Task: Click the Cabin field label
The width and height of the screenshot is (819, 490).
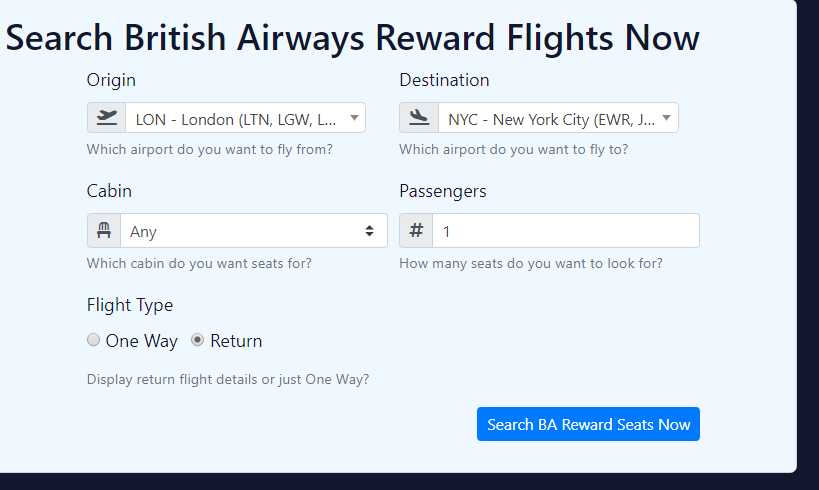Action: pyautogui.click(x=109, y=191)
